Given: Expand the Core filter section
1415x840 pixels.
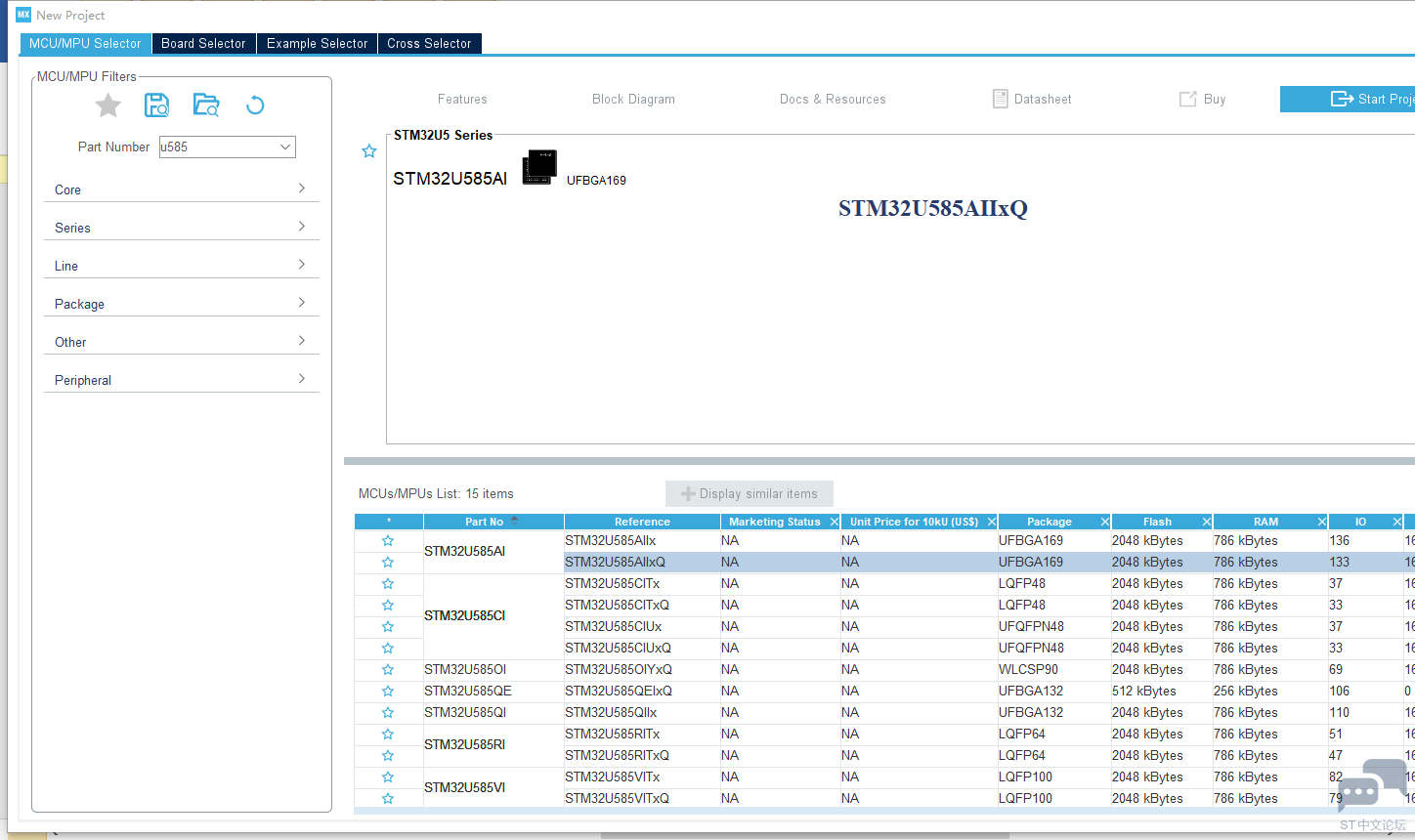Looking at the screenshot, I should pos(182,189).
